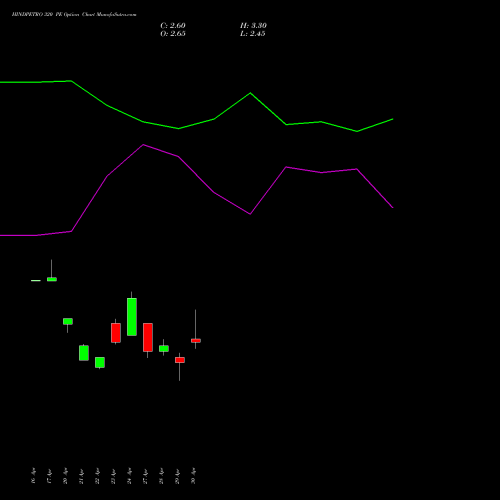Select the high value H: 3.30
Image resolution: width=500 pixels, height=500 pixels.
coord(253,26)
